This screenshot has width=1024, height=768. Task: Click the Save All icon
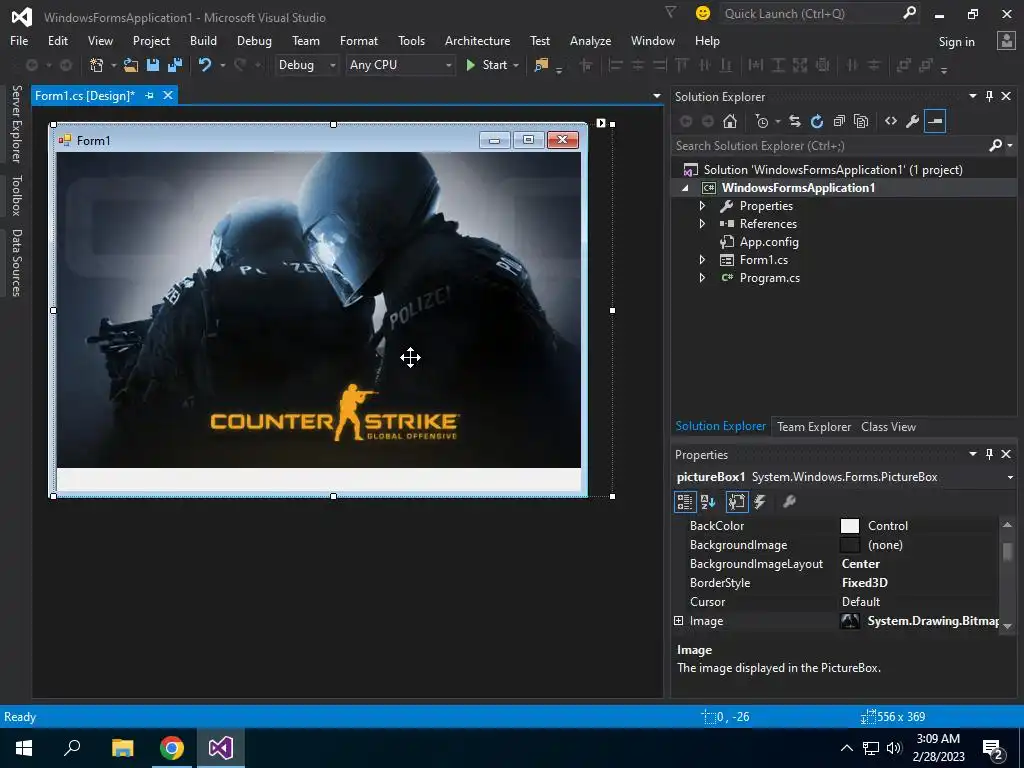175,65
